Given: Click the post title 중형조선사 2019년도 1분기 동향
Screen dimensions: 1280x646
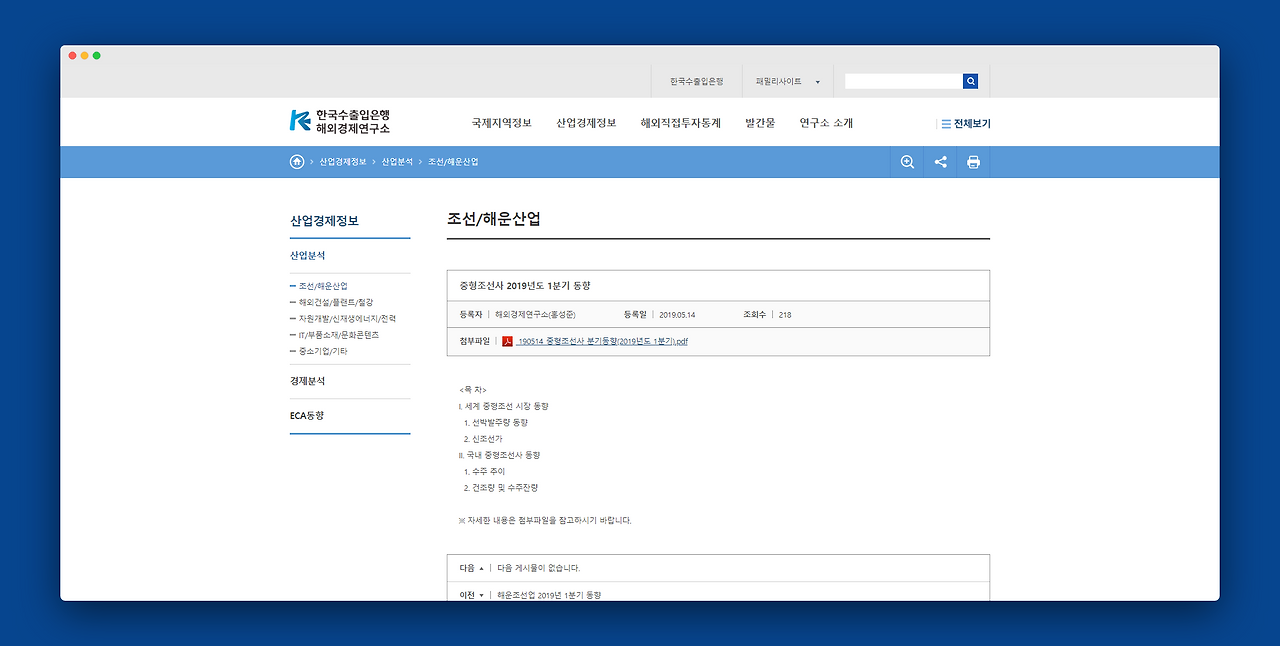Looking at the screenshot, I should click(x=525, y=285).
